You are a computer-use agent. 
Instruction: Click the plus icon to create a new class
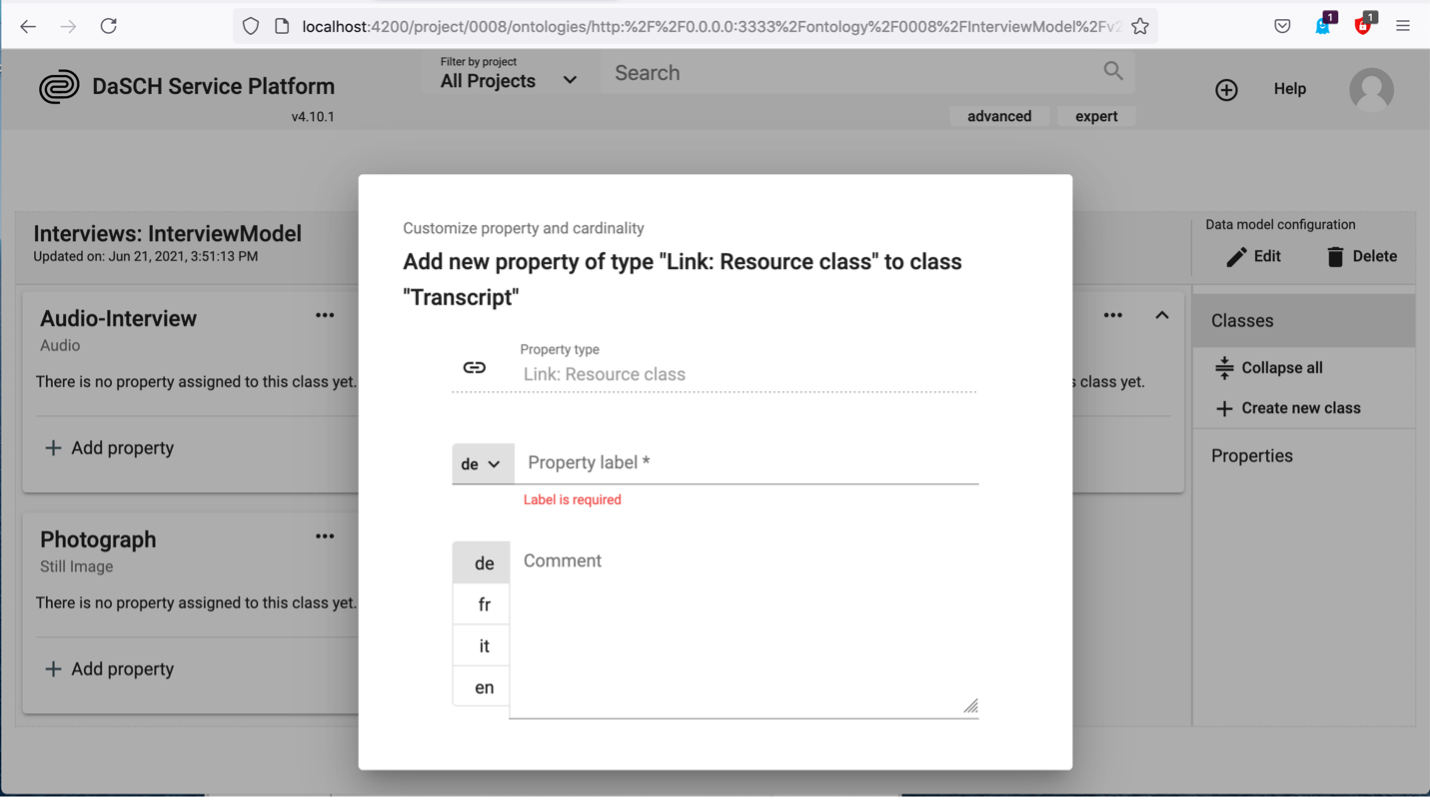(x=1224, y=408)
